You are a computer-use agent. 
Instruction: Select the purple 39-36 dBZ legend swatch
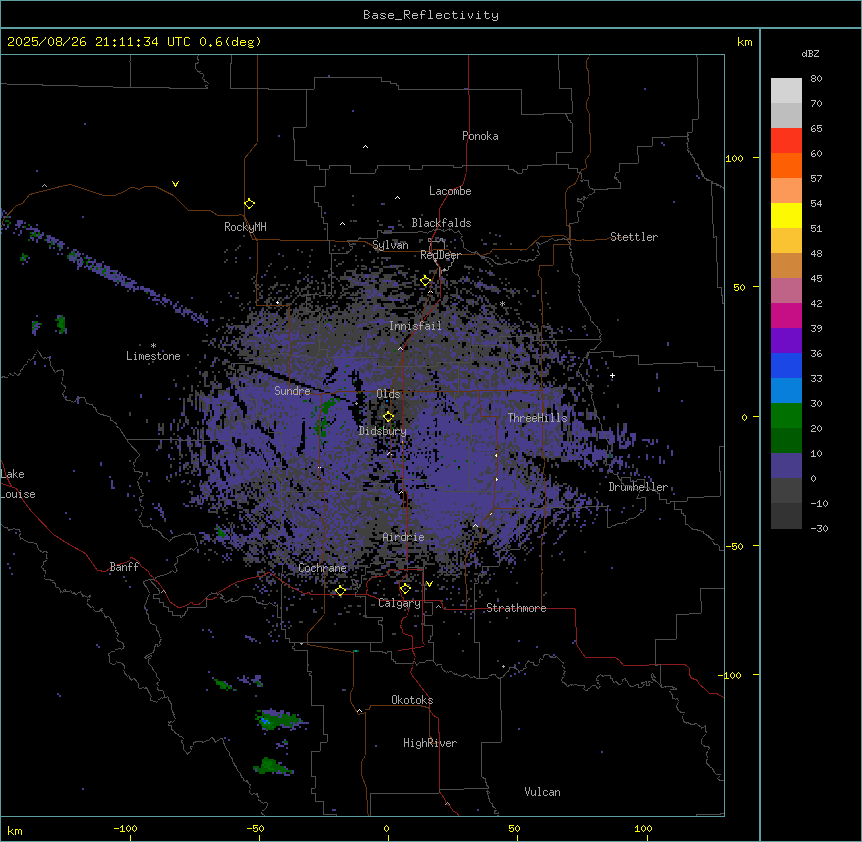pyautogui.click(x=786, y=340)
